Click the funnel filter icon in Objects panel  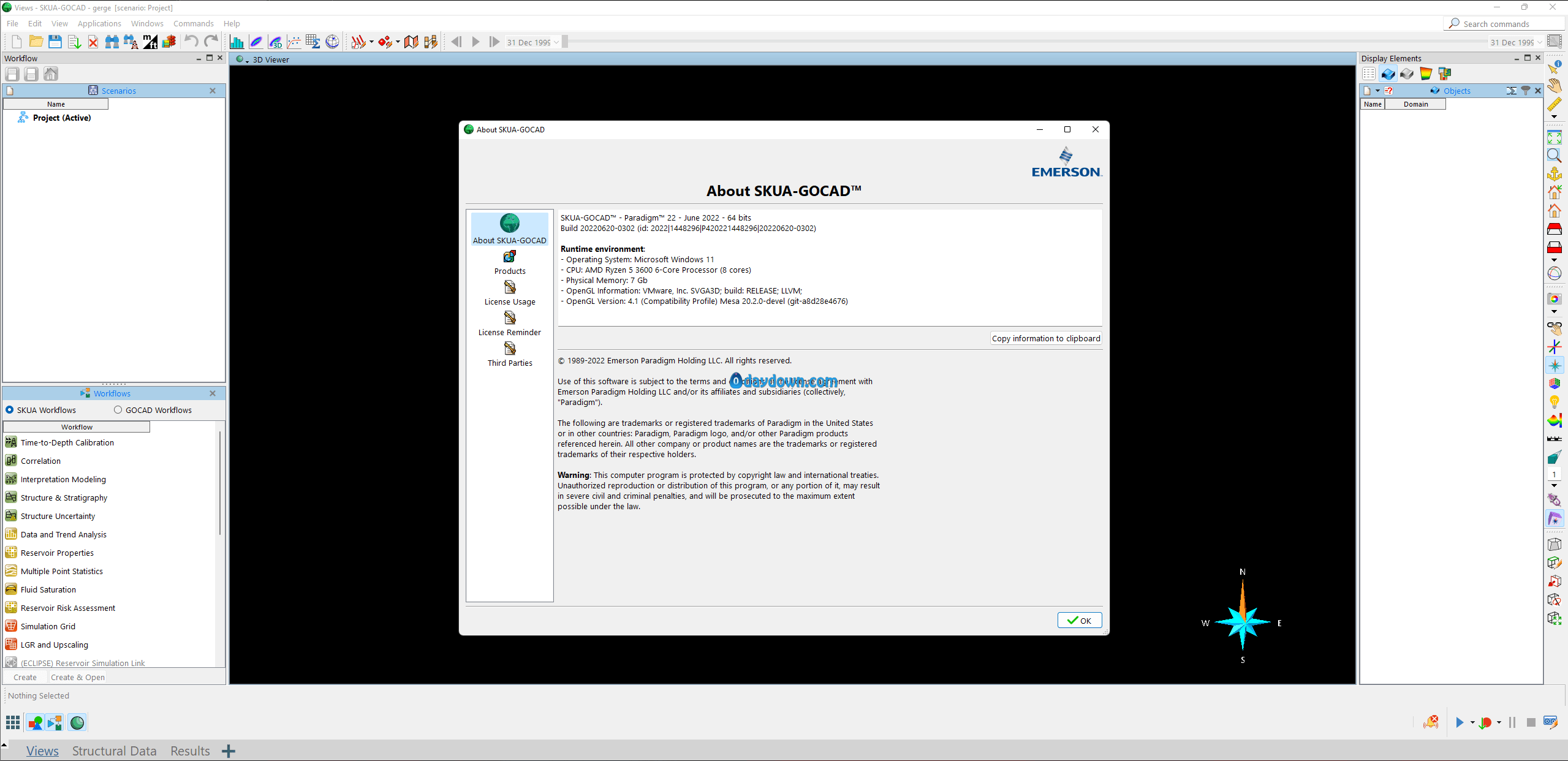[x=1526, y=91]
